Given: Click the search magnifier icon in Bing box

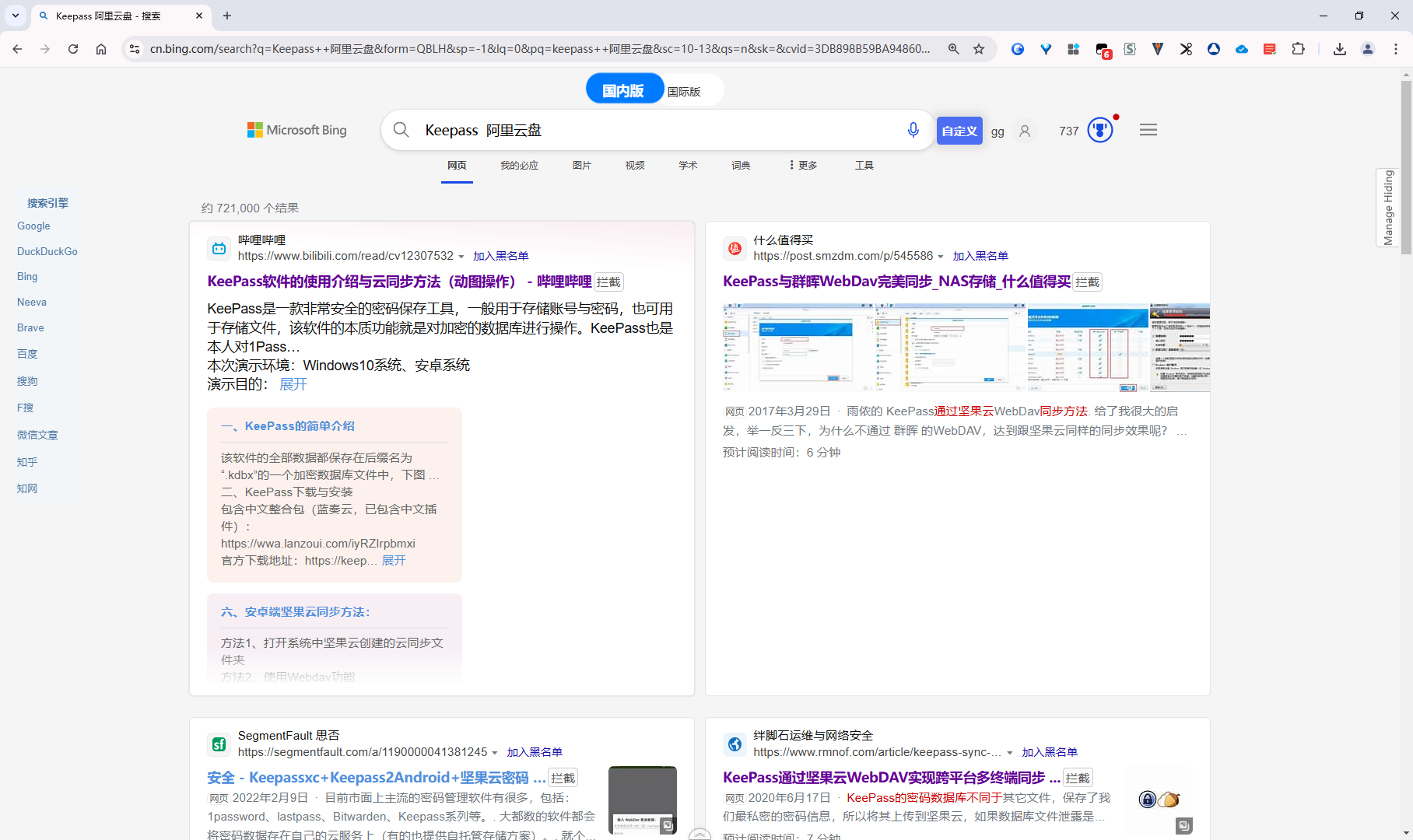Looking at the screenshot, I should pyautogui.click(x=401, y=130).
